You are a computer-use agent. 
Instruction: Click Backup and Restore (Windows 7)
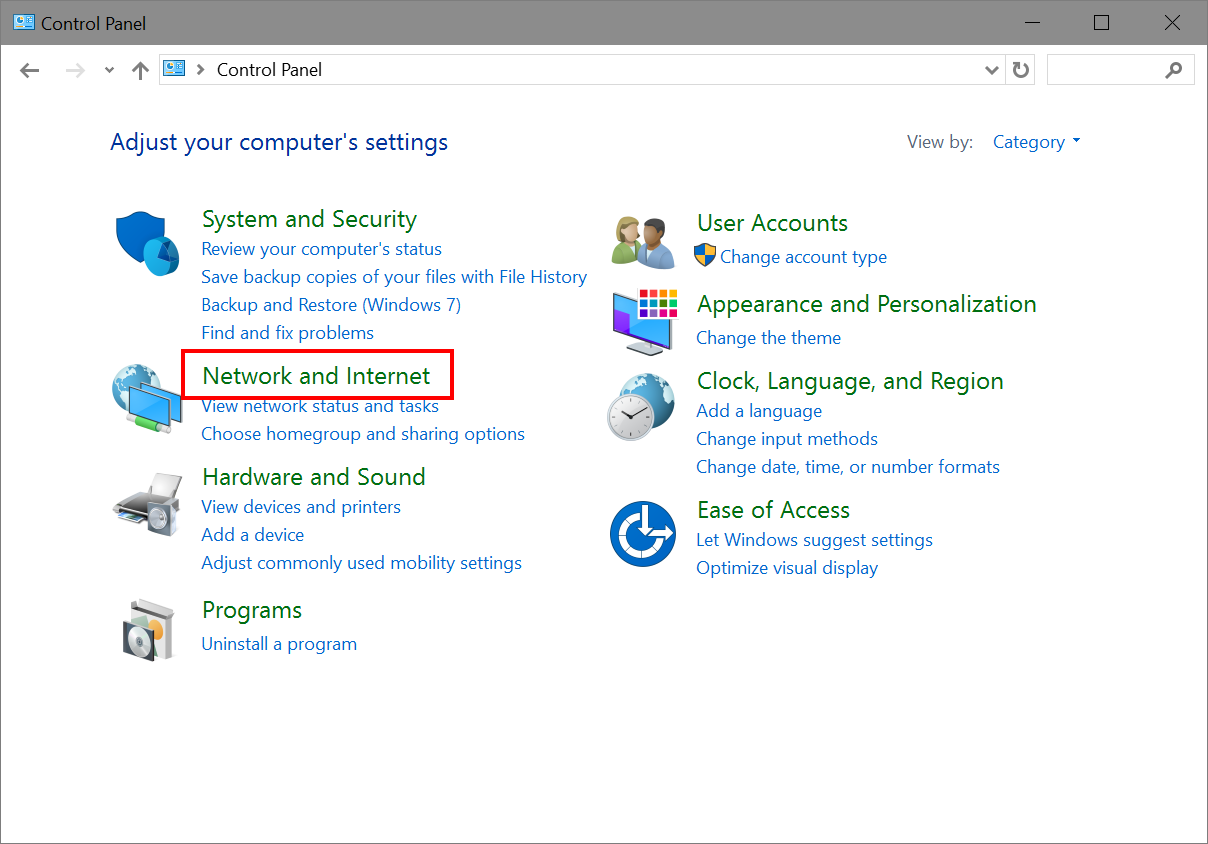coord(331,305)
